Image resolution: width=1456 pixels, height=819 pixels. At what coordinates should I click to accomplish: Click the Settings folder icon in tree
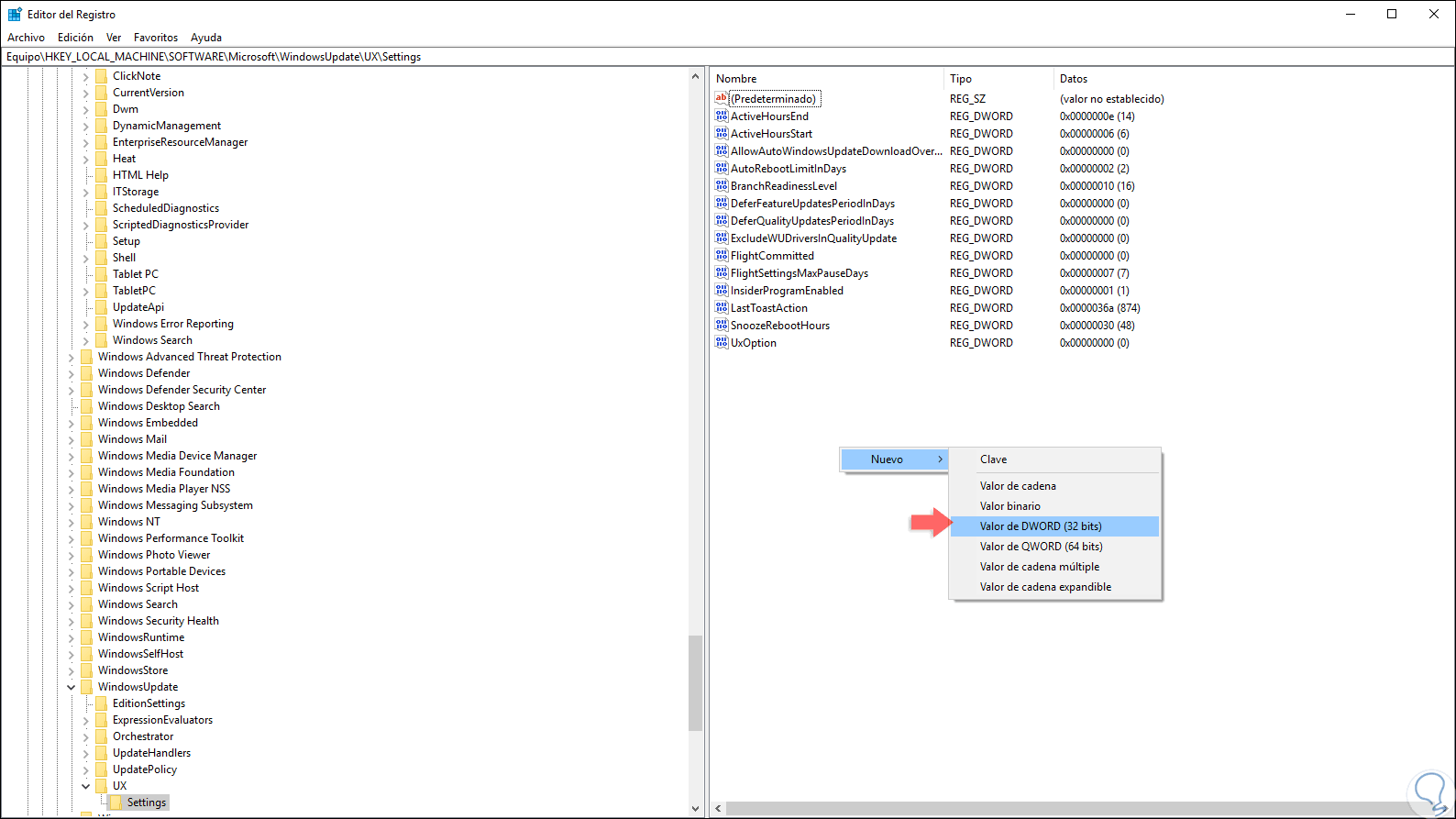pyautogui.click(x=116, y=802)
